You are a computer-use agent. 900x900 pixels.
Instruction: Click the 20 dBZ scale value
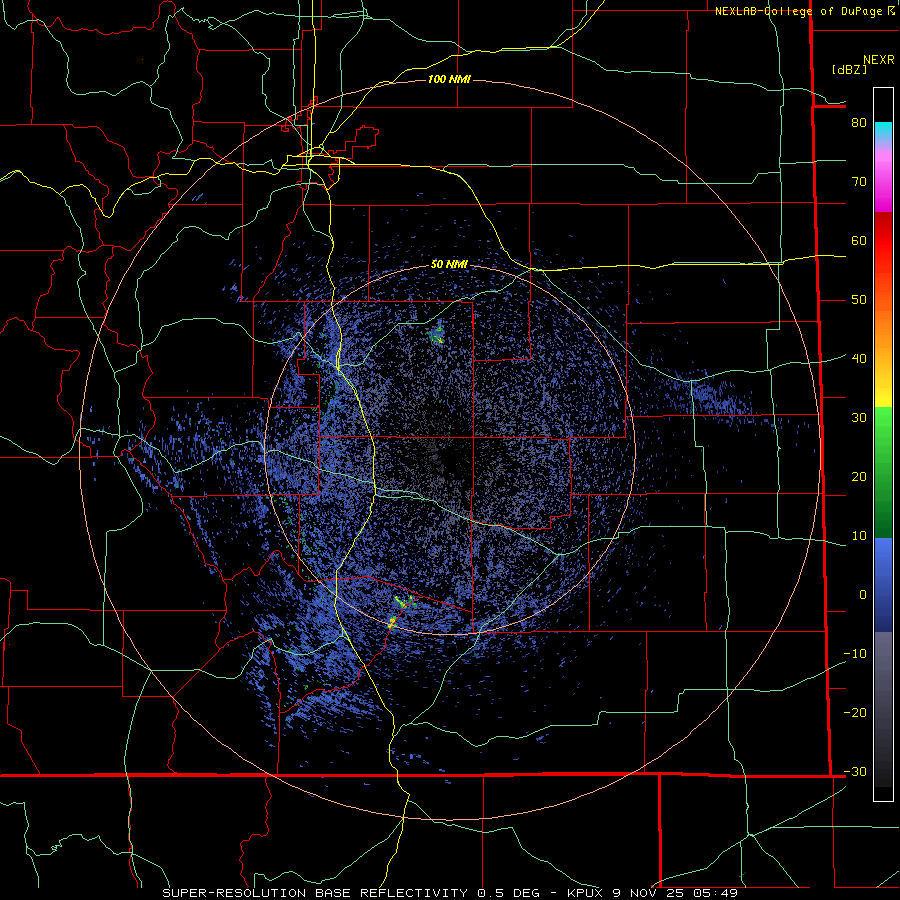(x=859, y=477)
